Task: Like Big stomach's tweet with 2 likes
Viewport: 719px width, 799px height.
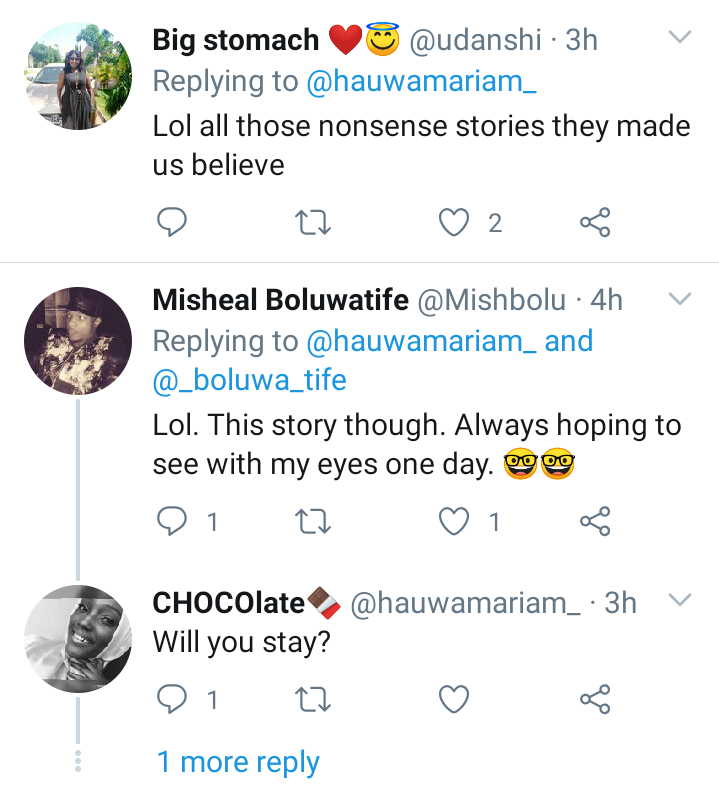Action: (x=456, y=223)
